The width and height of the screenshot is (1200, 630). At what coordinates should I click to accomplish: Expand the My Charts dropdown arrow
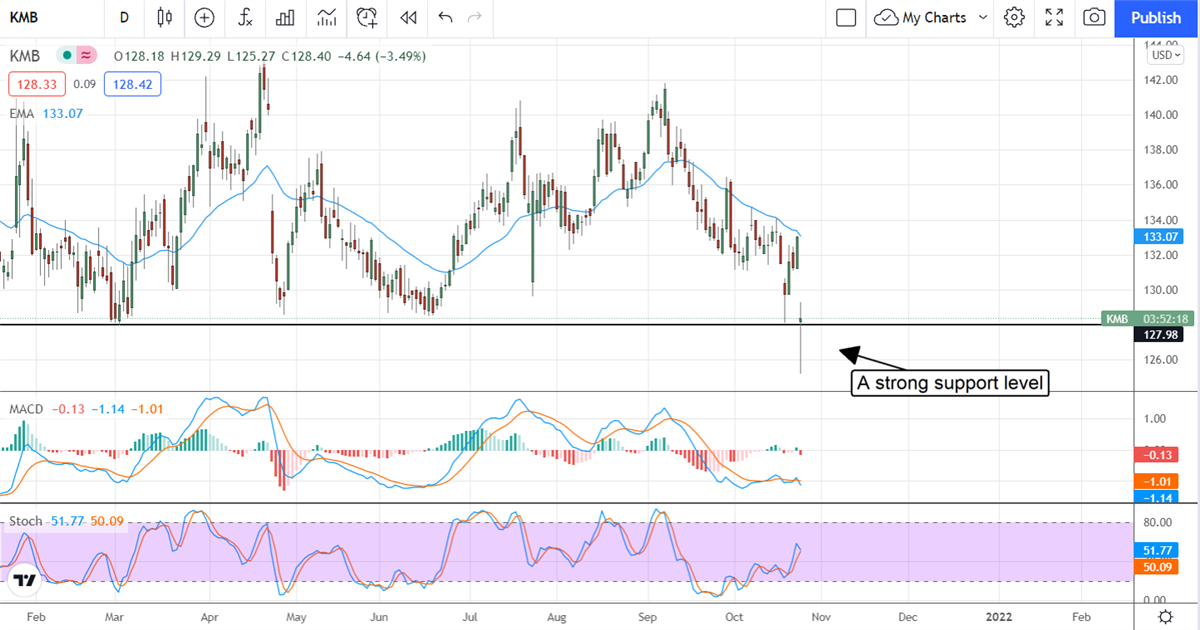982,17
